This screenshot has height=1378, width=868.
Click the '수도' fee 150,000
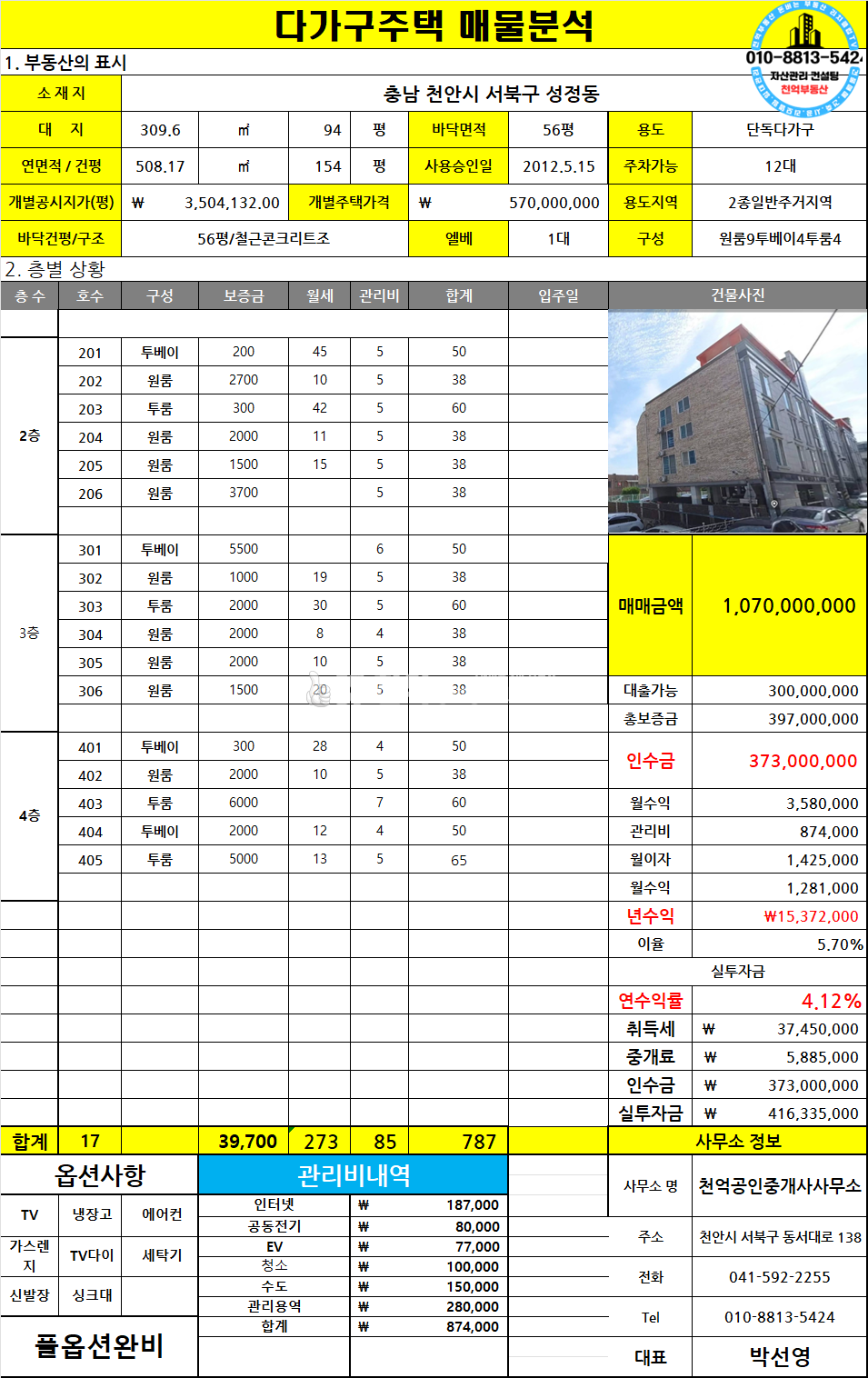(x=473, y=1287)
